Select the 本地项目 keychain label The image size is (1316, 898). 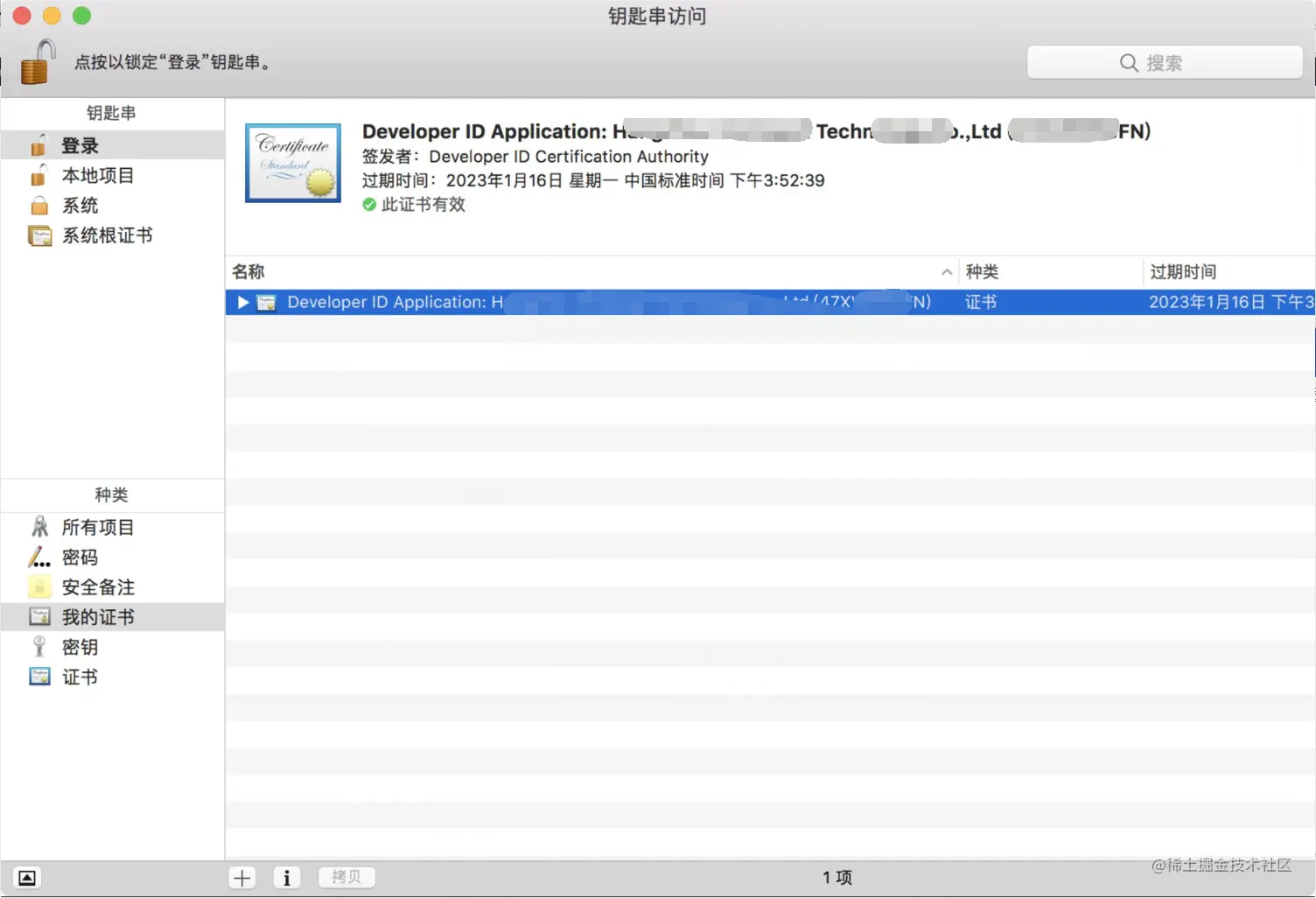click(98, 175)
